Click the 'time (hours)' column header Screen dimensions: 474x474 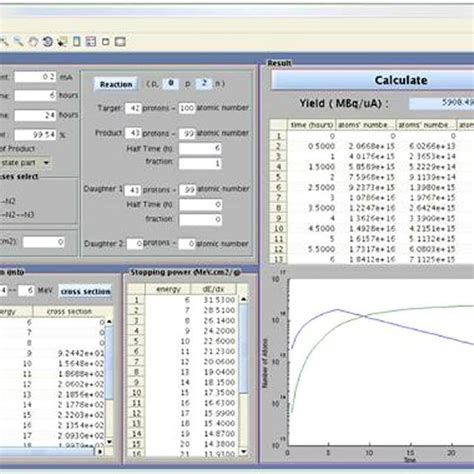click(312, 125)
